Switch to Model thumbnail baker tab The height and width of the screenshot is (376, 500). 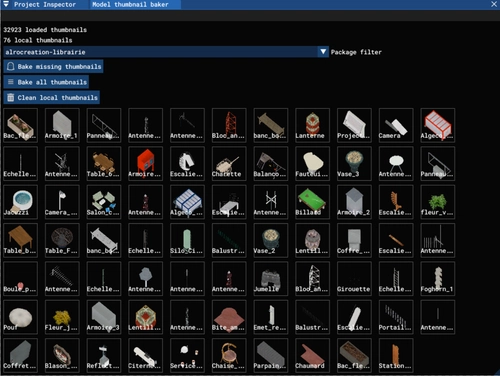[135, 5]
